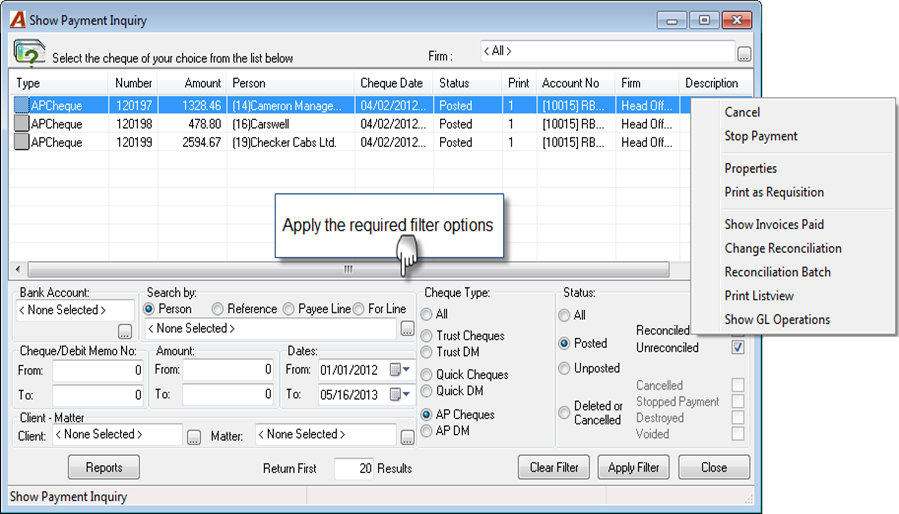This screenshot has height=514, width=899.
Task: Click the Clear Filter button
Action: (554, 467)
